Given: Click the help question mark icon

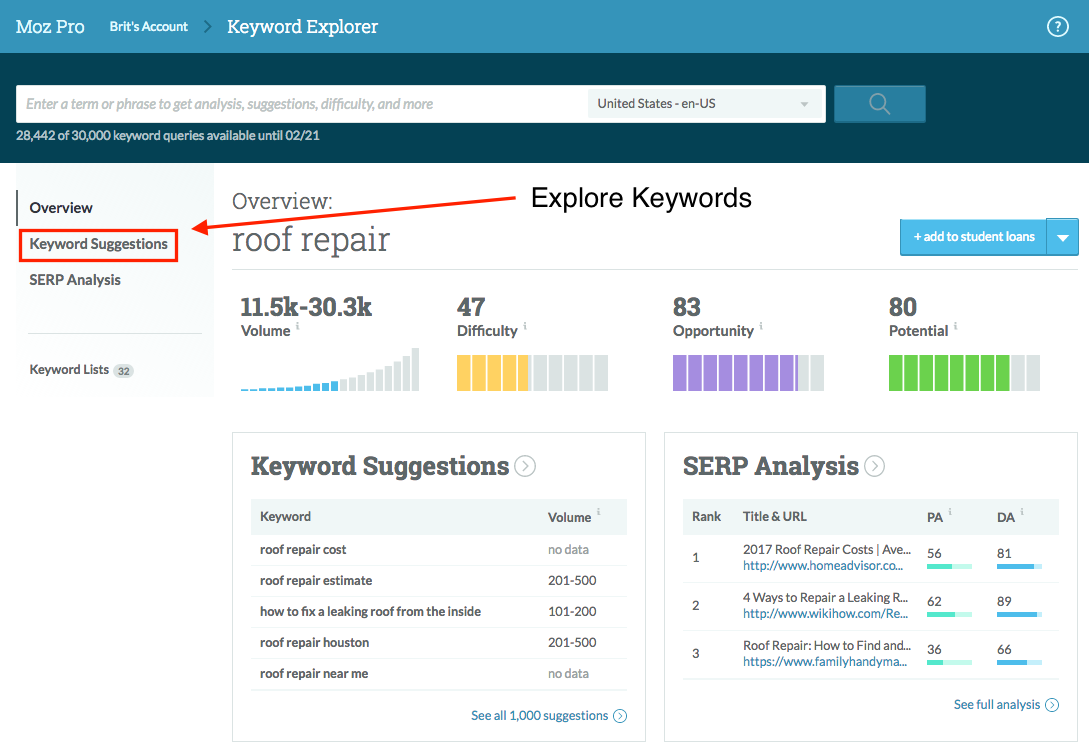Looking at the screenshot, I should click(x=1057, y=27).
